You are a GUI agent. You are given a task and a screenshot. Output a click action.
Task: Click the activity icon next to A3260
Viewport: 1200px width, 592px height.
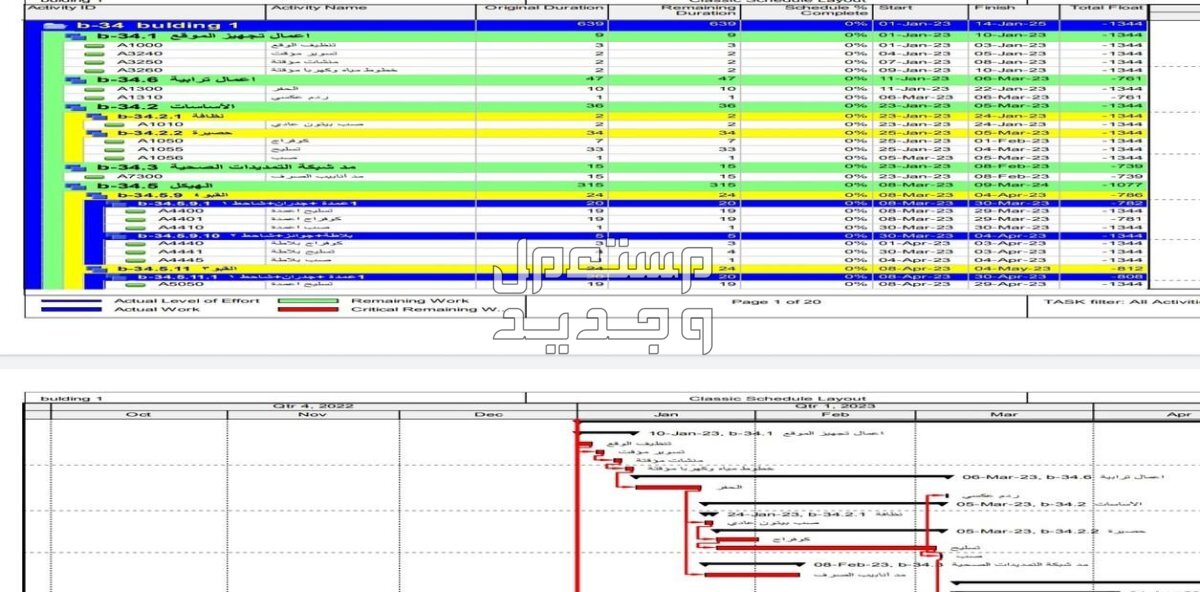coord(96,70)
